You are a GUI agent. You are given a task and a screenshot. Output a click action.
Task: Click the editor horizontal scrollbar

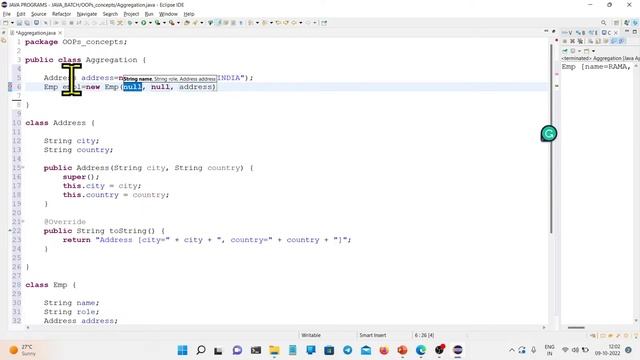point(285,327)
